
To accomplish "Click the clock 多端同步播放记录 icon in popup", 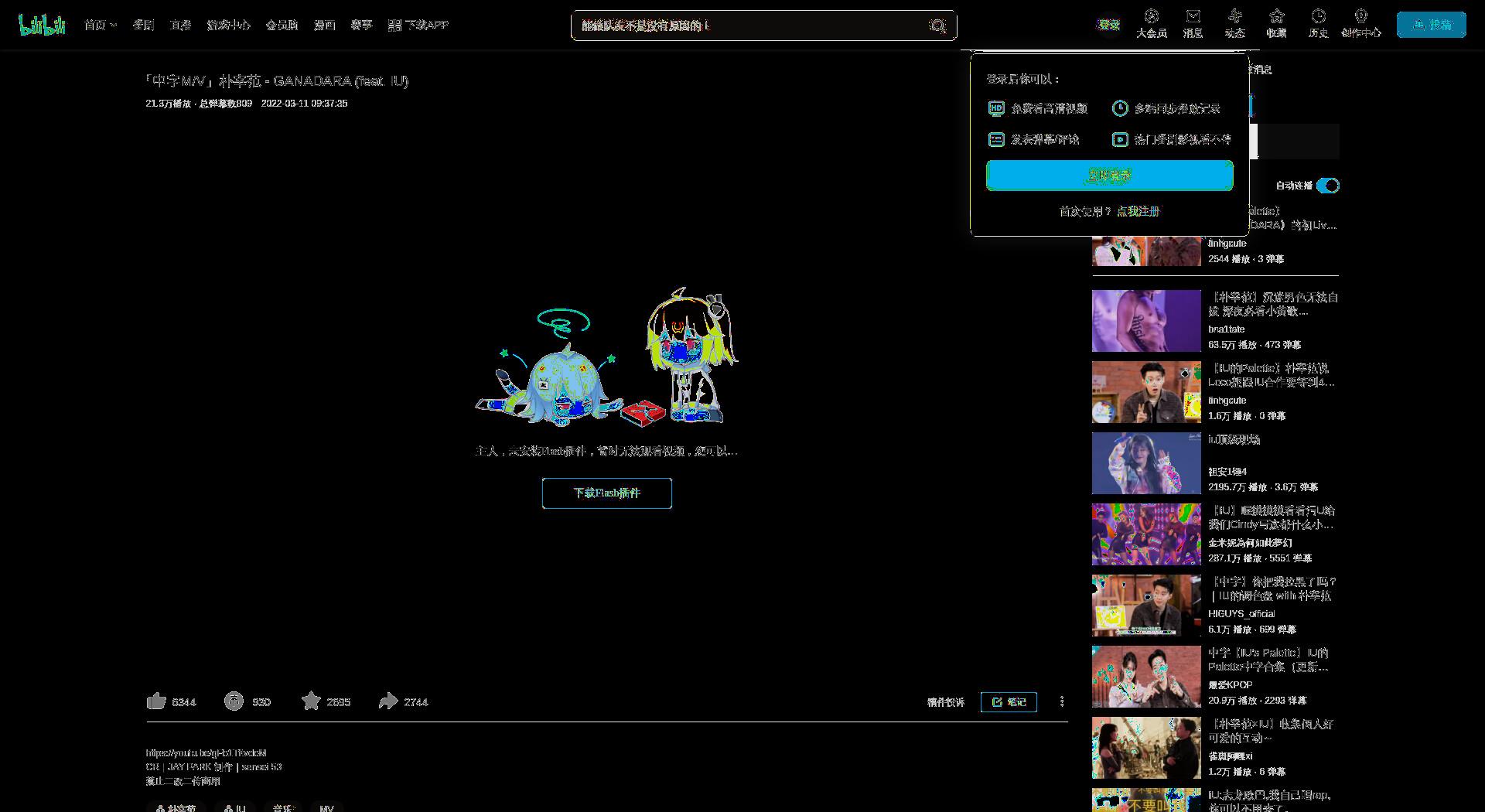I will coord(1120,108).
